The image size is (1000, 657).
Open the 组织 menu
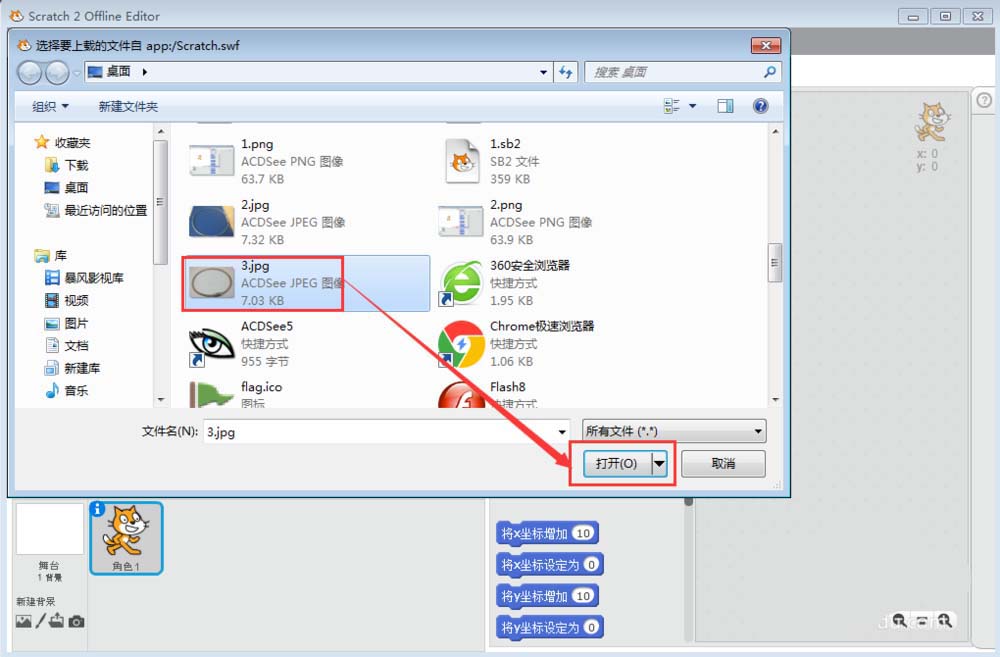pos(50,107)
